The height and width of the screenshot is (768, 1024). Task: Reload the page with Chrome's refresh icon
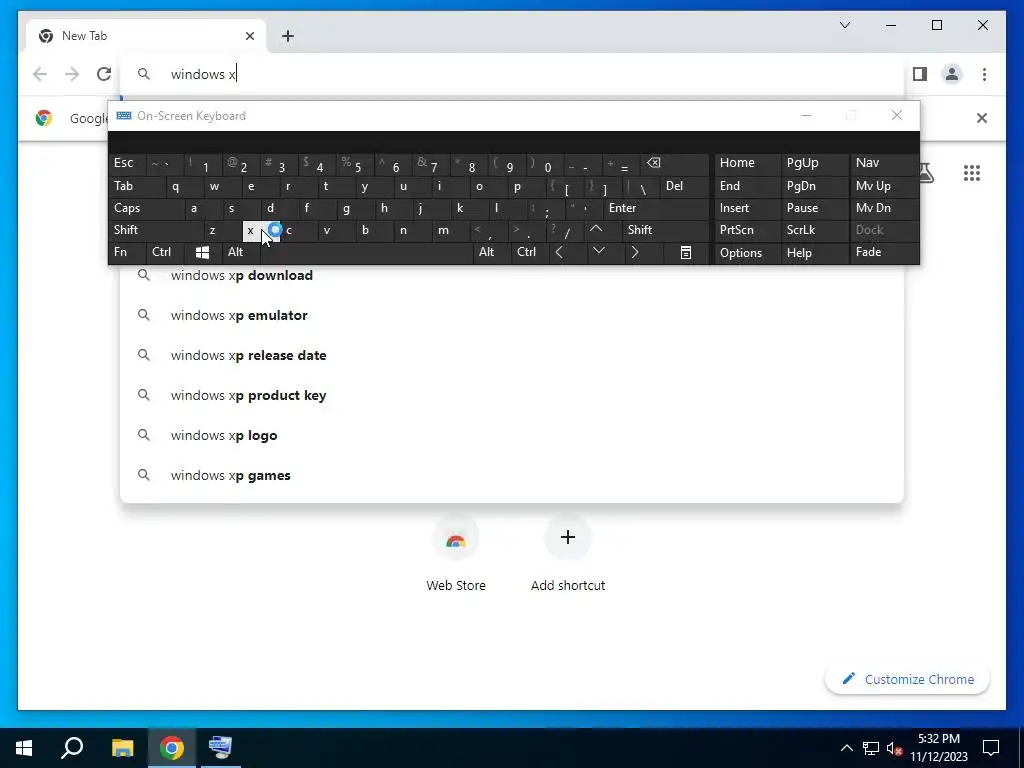[104, 74]
